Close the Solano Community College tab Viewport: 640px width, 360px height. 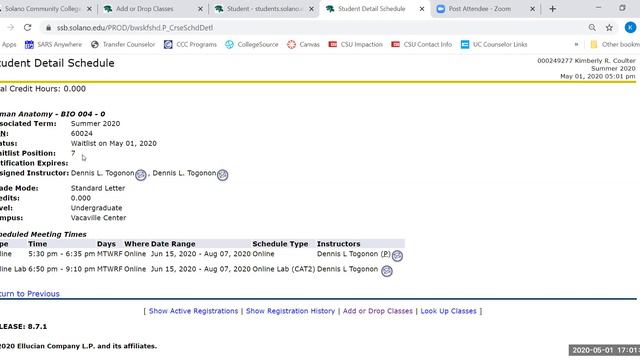89,9
